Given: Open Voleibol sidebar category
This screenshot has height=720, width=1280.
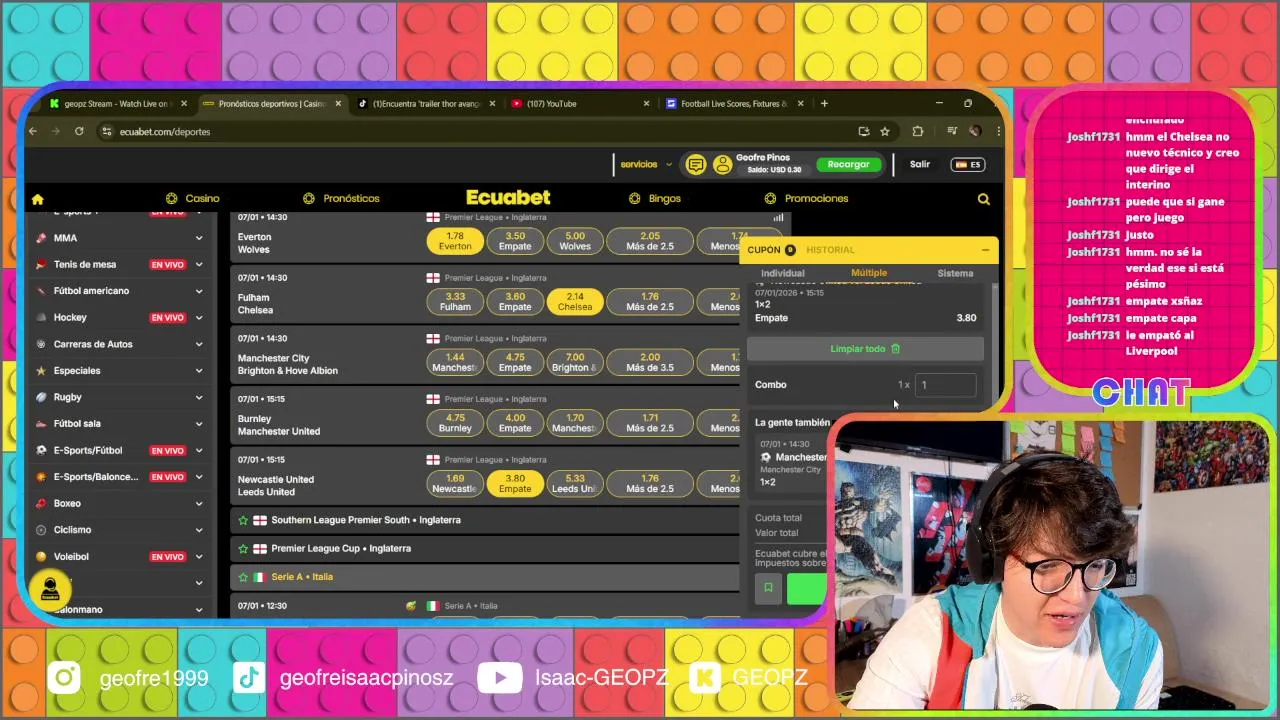Looking at the screenshot, I should [x=119, y=556].
